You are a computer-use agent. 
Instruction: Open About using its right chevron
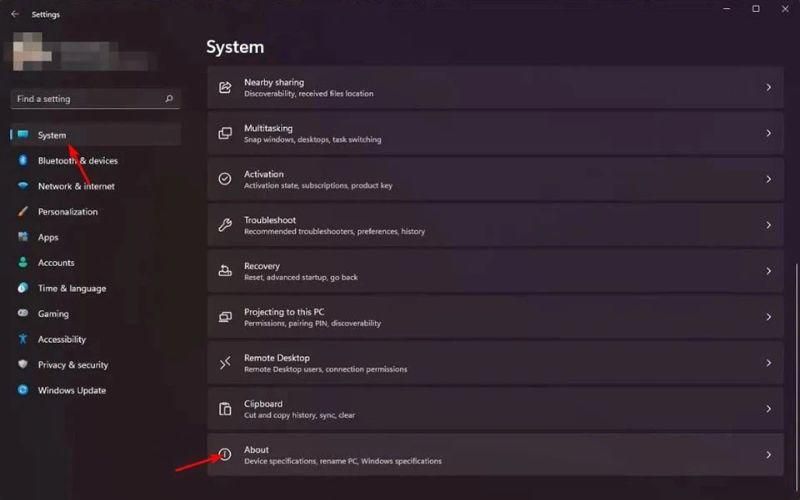[x=768, y=455]
